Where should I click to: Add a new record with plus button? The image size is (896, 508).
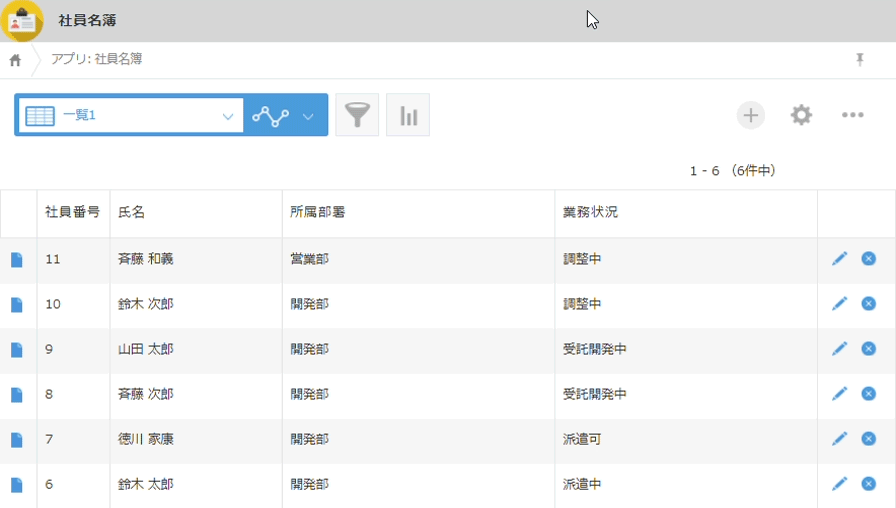click(x=751, y=115)
